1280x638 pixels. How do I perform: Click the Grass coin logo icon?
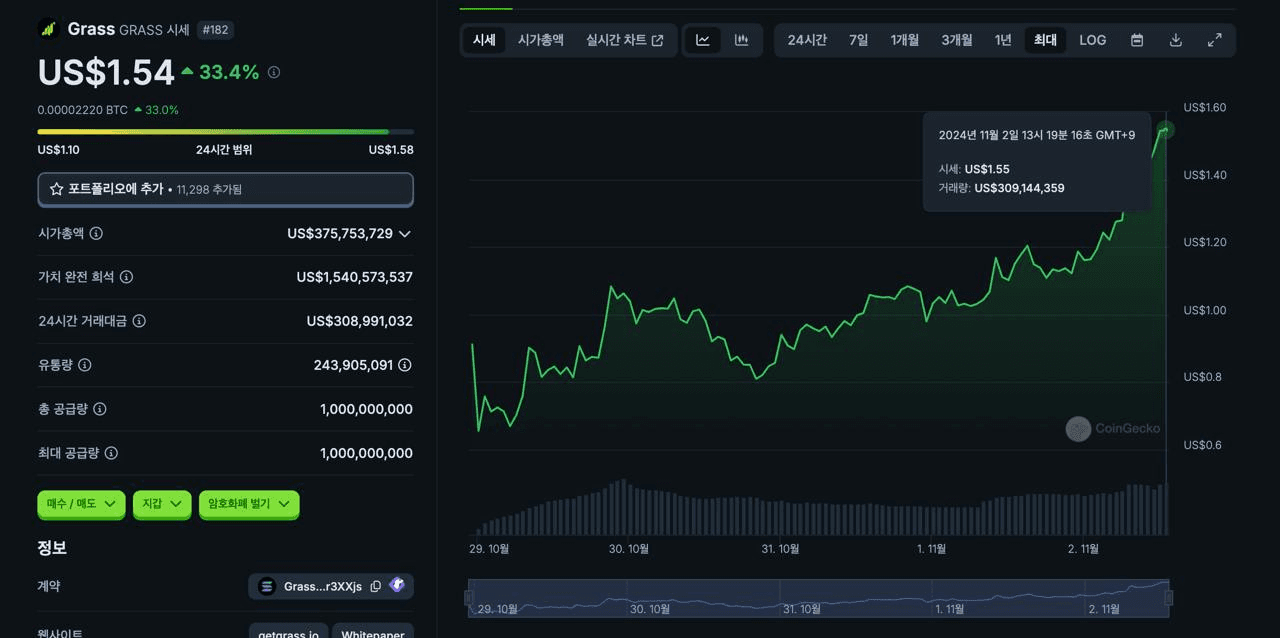coord(49,29)
